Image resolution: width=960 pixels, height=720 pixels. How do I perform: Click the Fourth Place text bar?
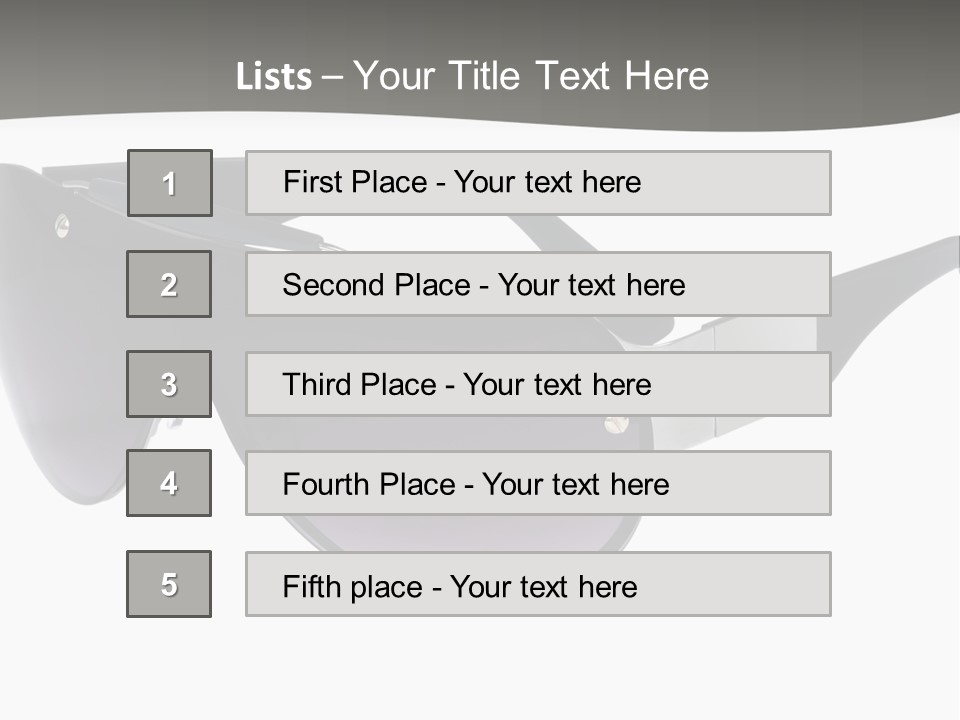point(538,483)
